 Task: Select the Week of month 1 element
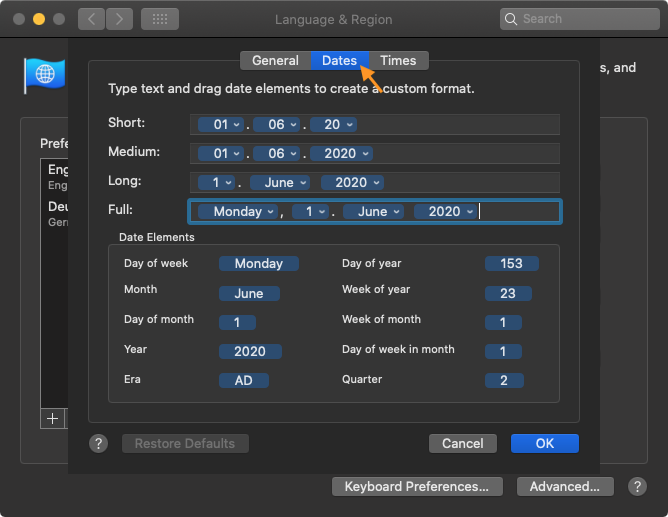[x=503, y=322]
